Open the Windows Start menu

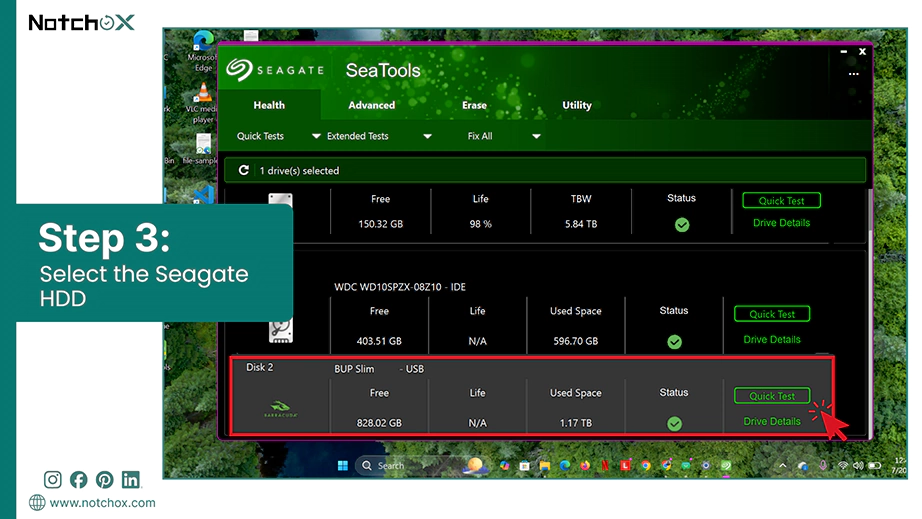[343, 466]
